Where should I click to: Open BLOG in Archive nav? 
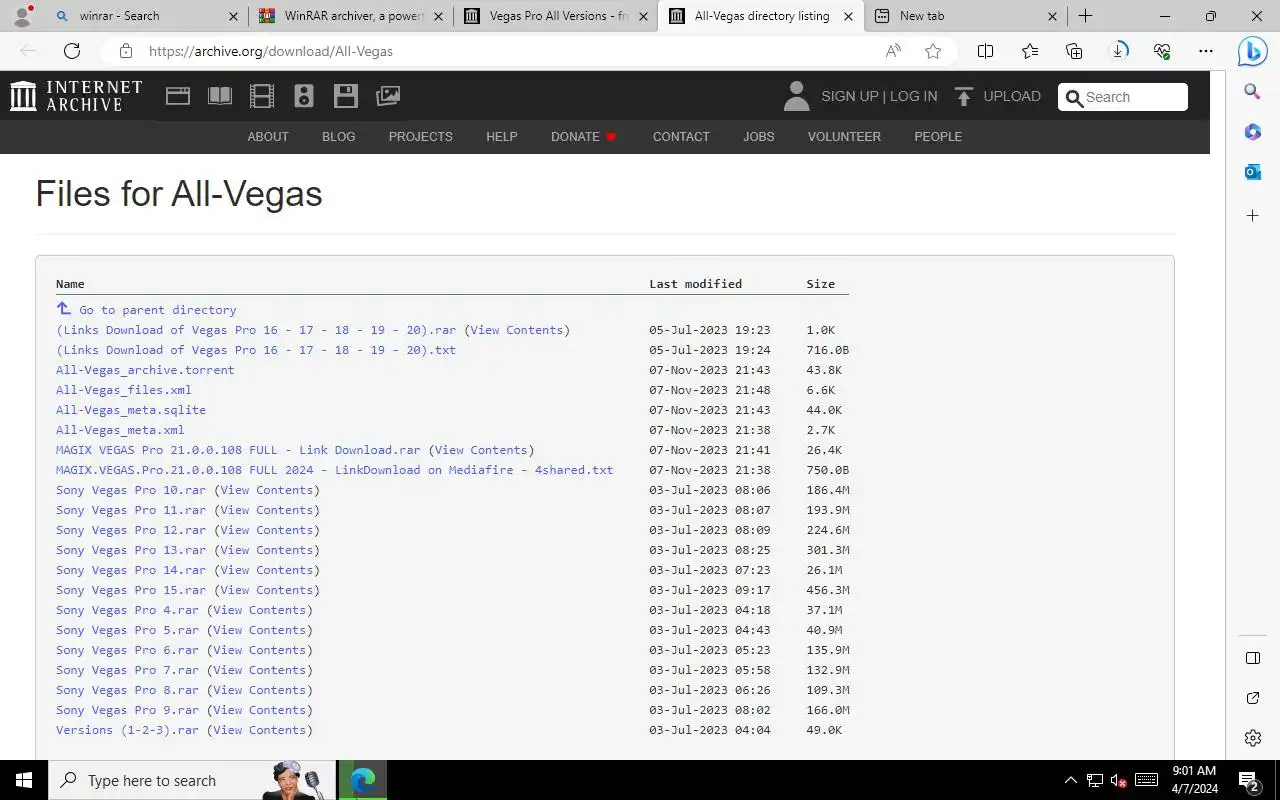click(x=339, y=137)
